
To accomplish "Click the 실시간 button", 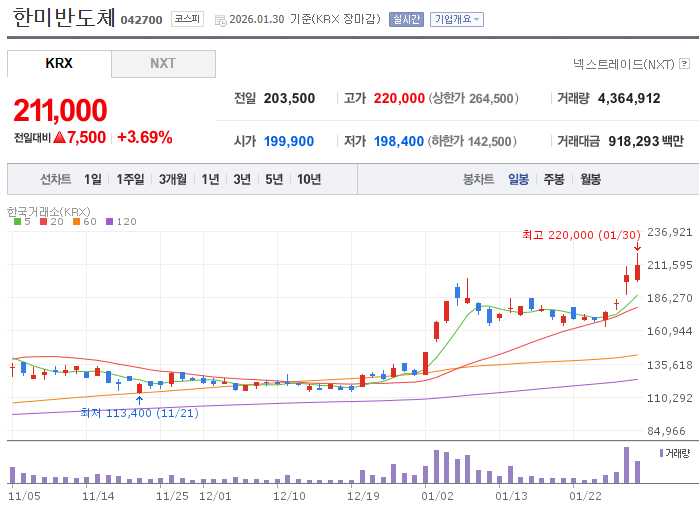I will [x=406, y=19].
